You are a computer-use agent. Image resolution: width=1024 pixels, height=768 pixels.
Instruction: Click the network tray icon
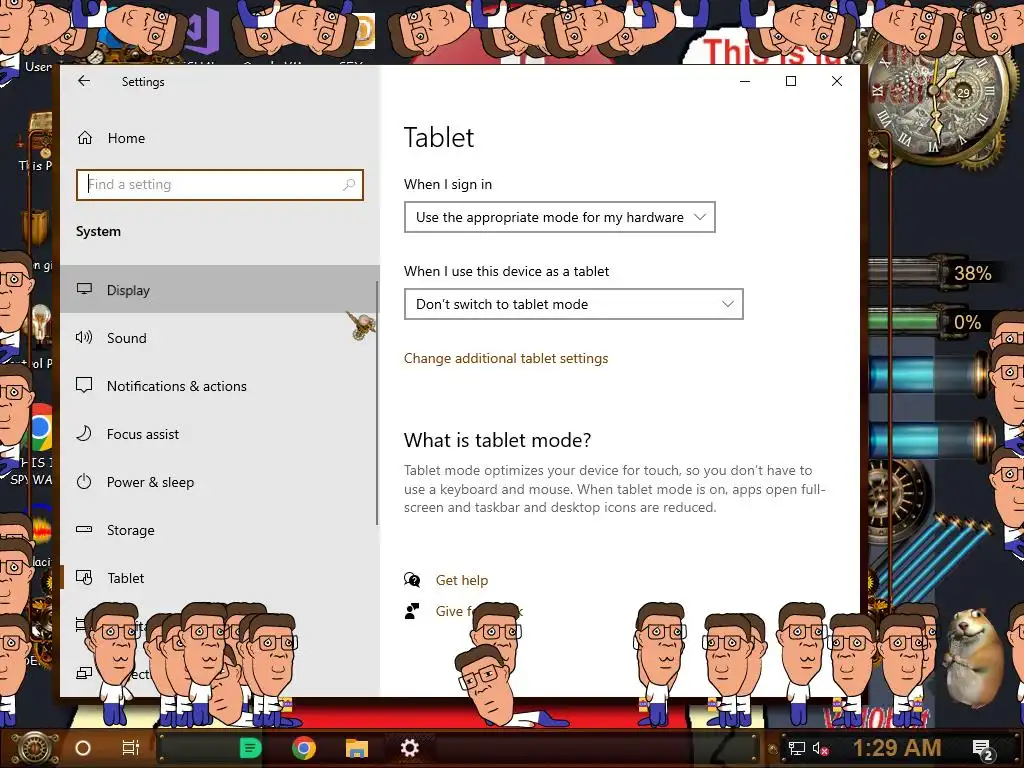coord(797,749)
